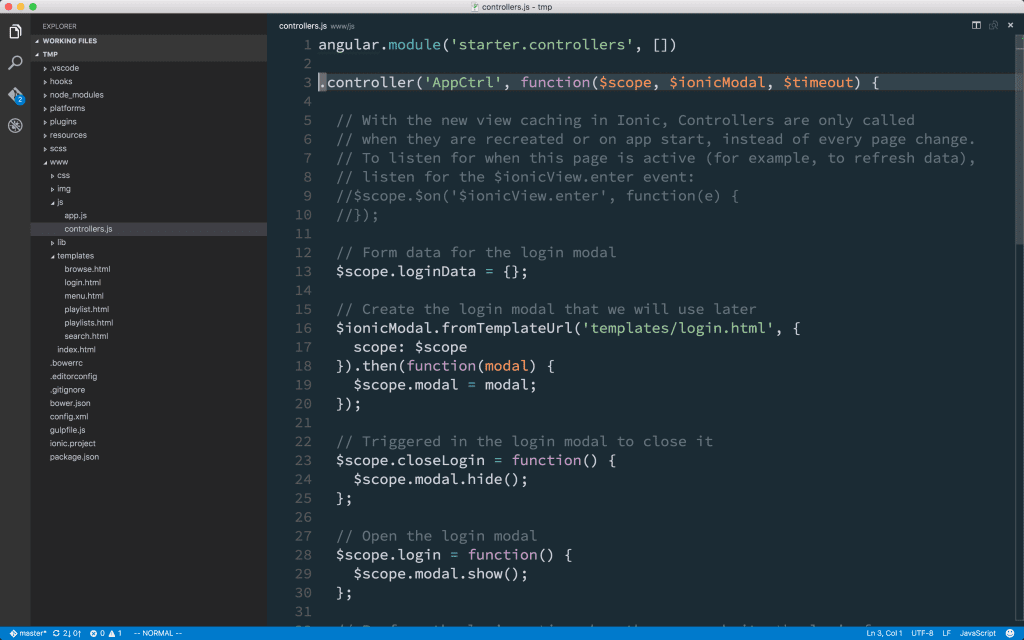The width and height of the screenshot is (1024, 640).
Task: Change the UTF-8 encoding setting
Action: point(921,633)
